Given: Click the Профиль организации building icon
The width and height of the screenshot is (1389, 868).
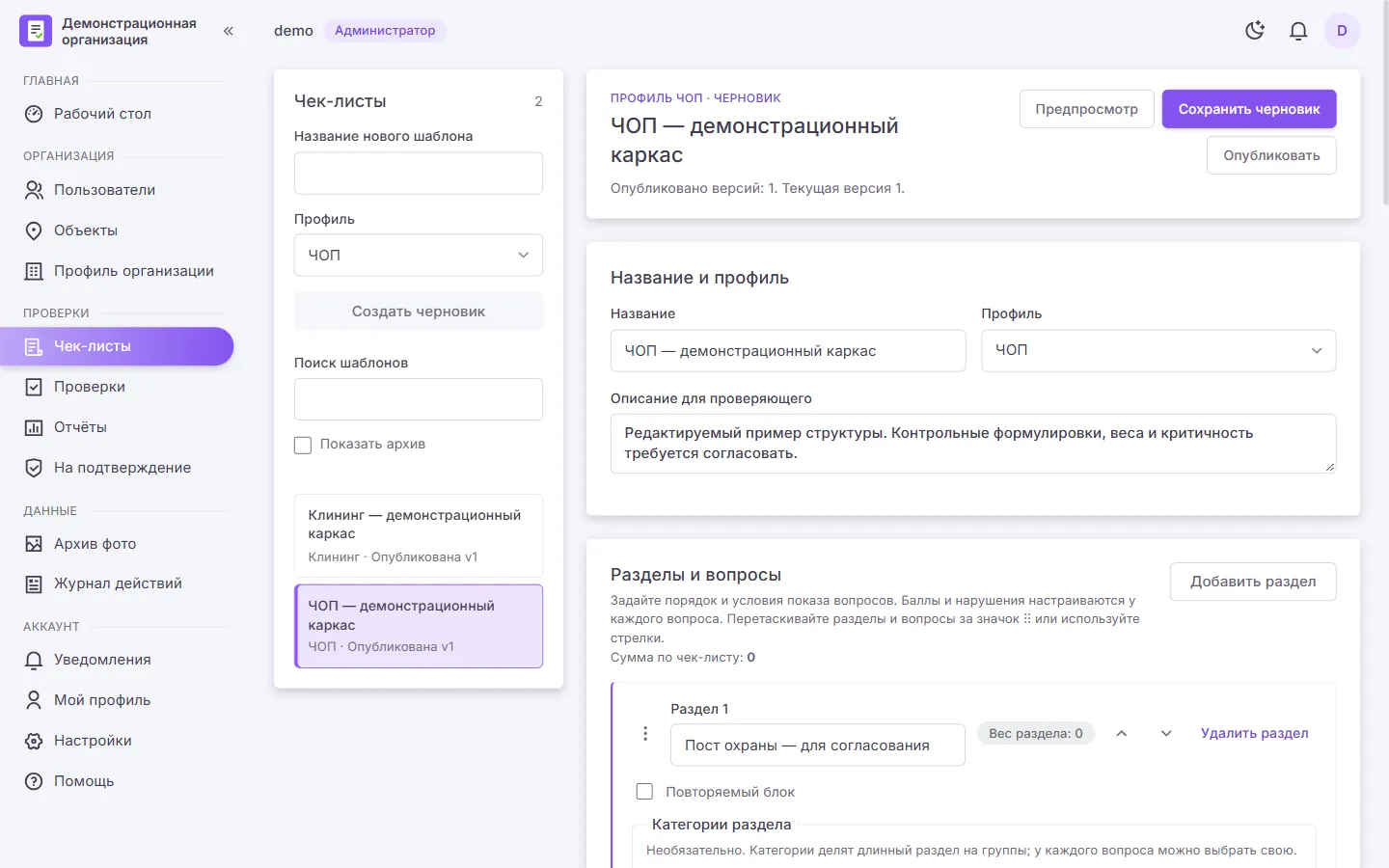Looking at the screenshot, I should tap(34, 271).
